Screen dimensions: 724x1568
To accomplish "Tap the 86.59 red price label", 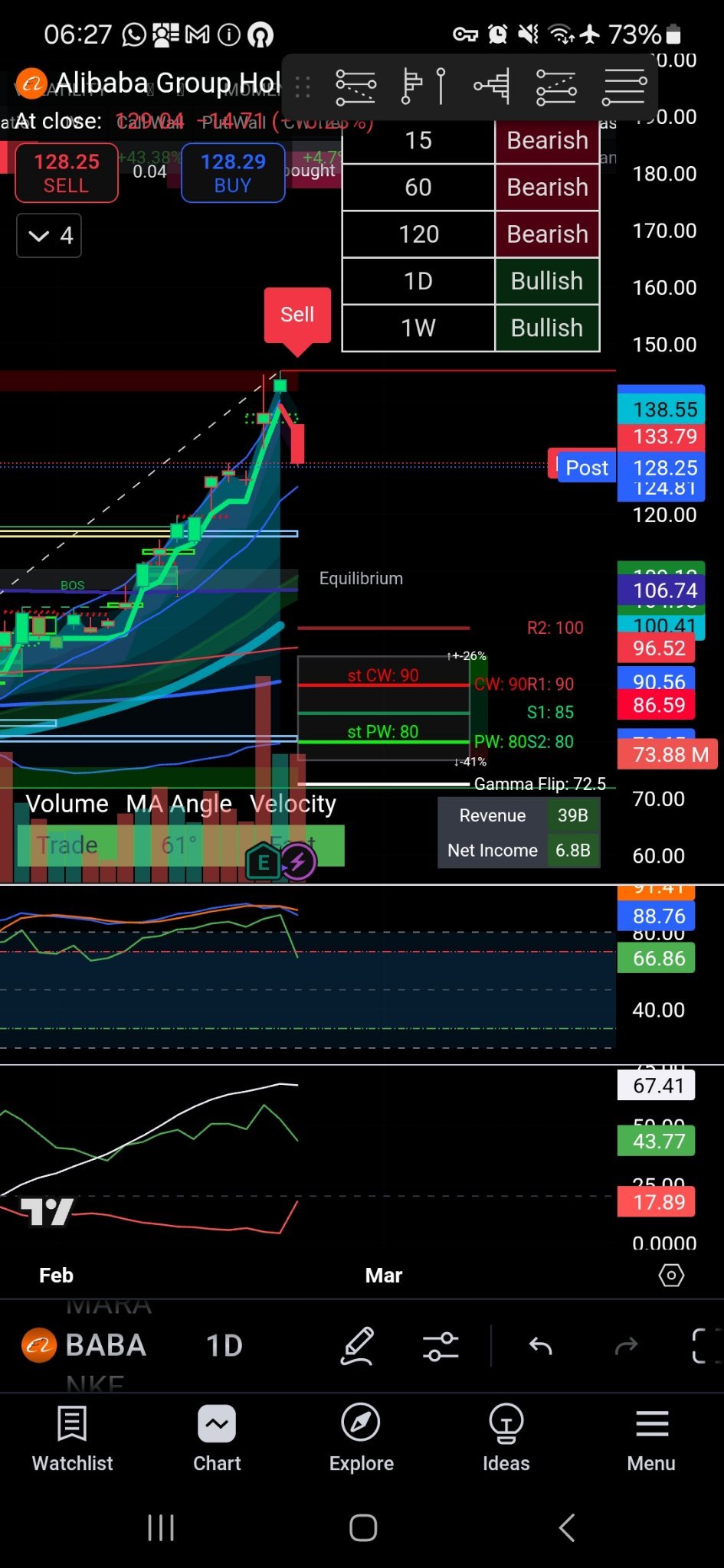I will point(657,705).
